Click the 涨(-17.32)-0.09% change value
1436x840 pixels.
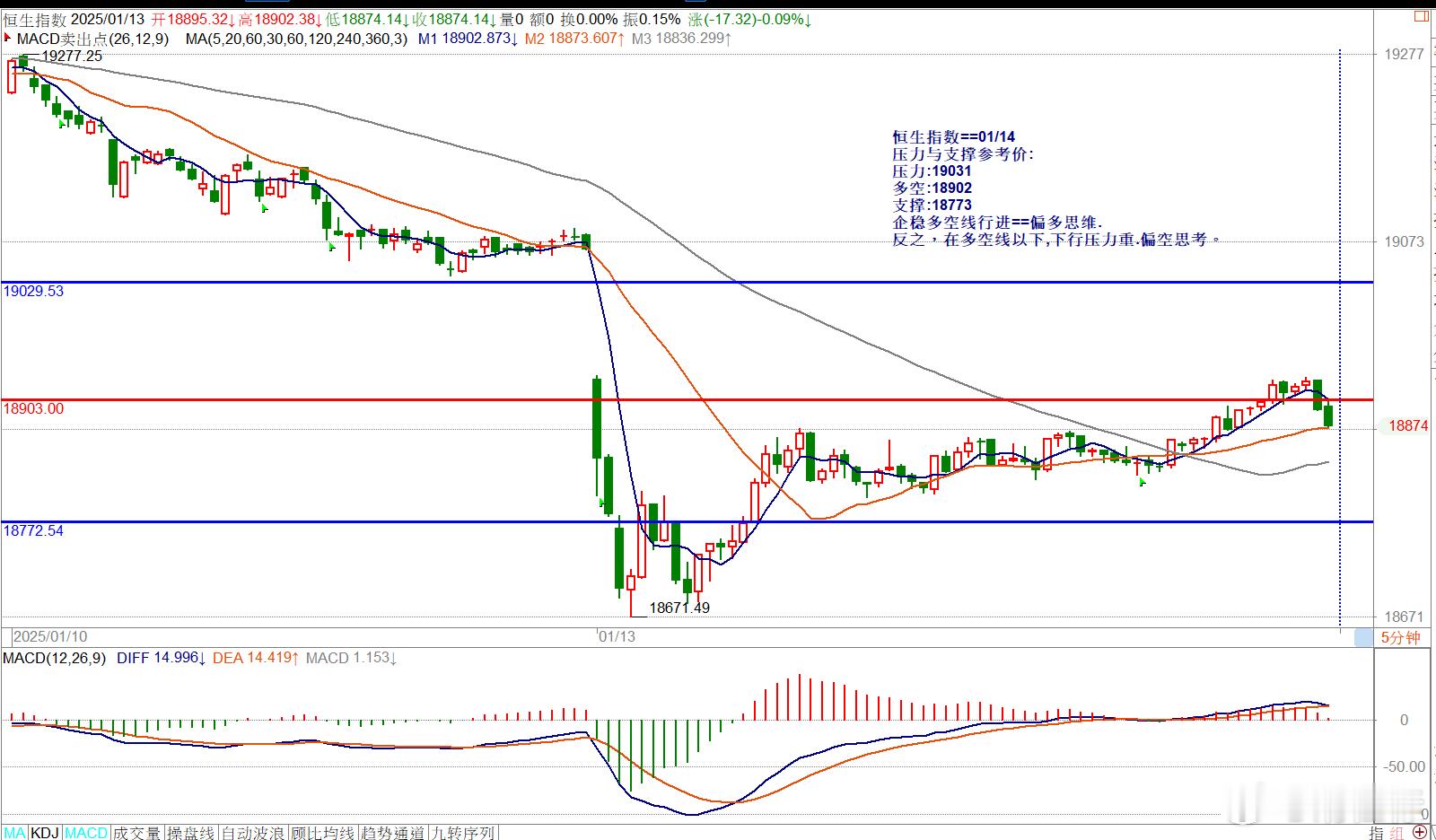point(751,19)
